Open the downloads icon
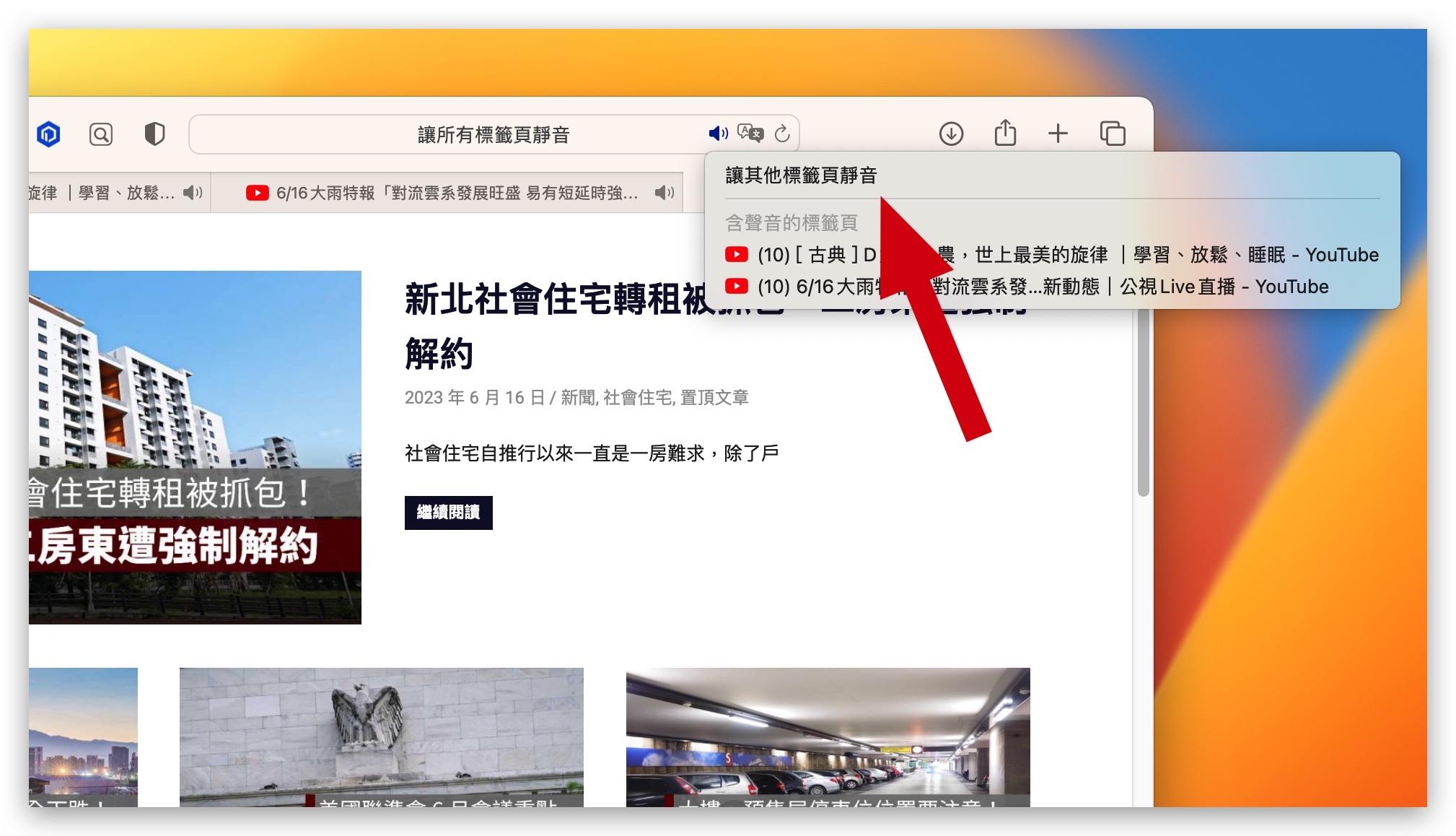This screenshot has width=1456, height=836. [951, 134]
